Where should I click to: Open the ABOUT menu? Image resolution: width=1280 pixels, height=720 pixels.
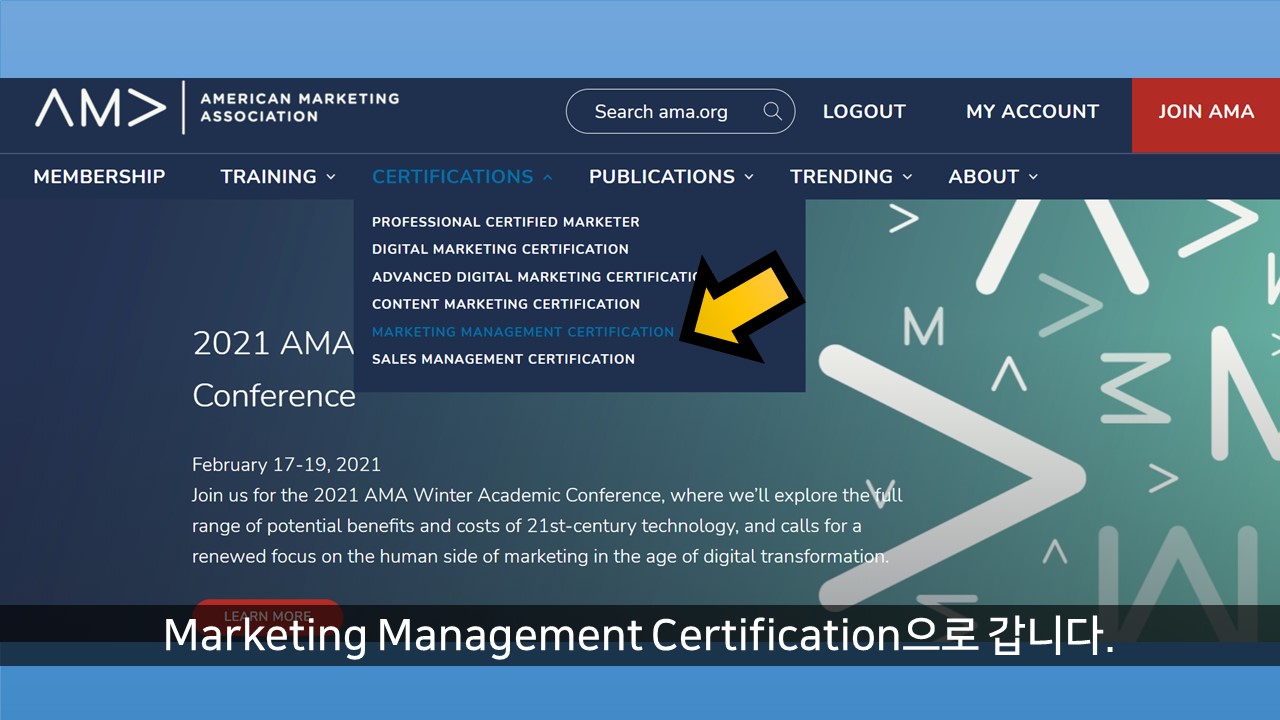point(983,177)
